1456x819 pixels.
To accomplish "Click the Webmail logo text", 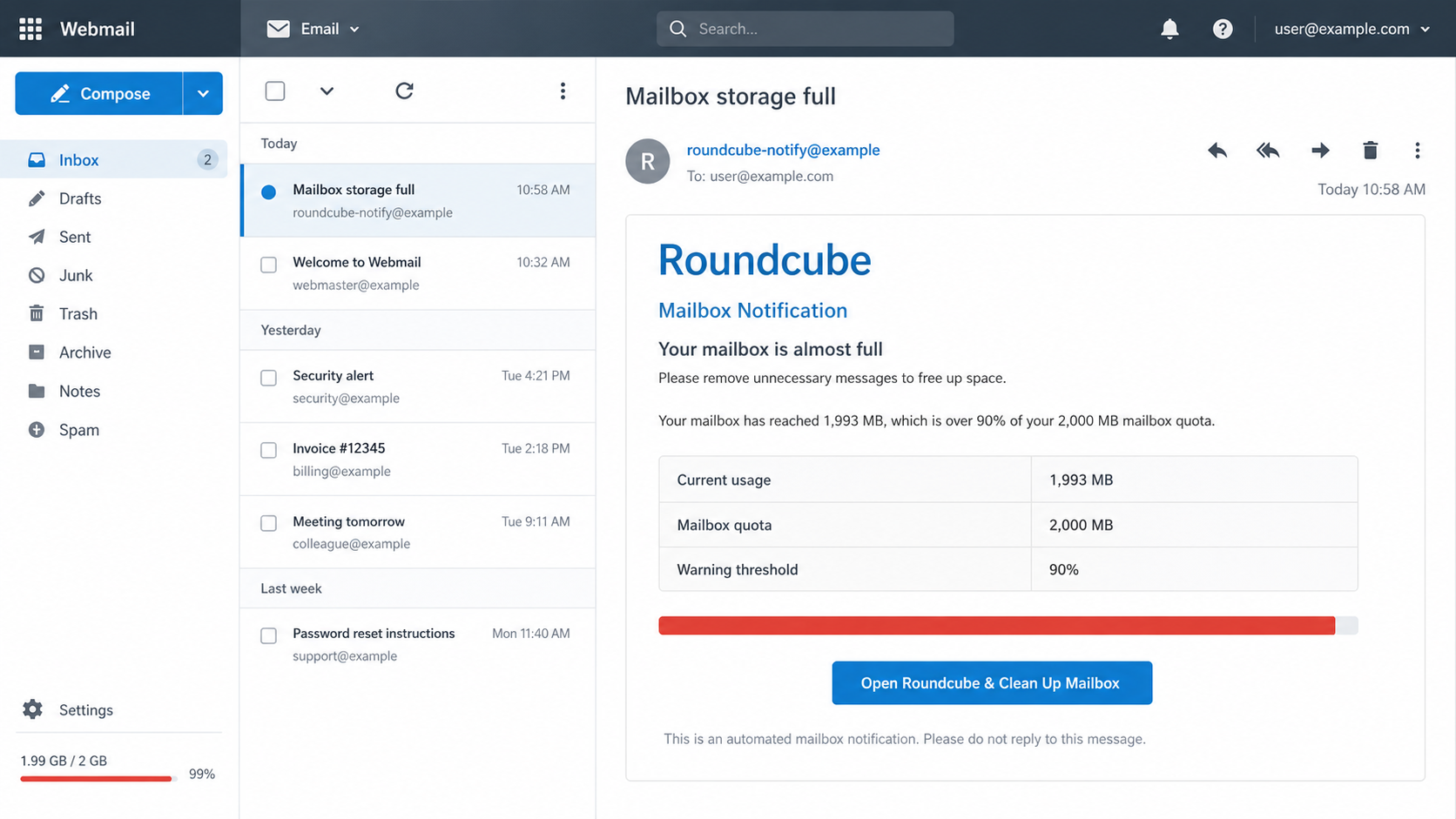I will coord(98,29).
